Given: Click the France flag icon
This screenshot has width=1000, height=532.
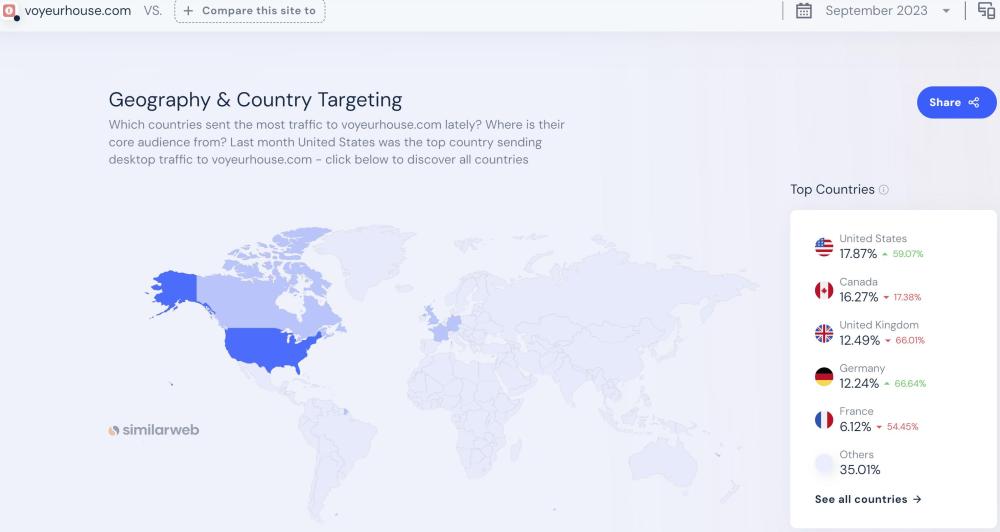Looking at the screenshot, I should [x=824, y=420].
